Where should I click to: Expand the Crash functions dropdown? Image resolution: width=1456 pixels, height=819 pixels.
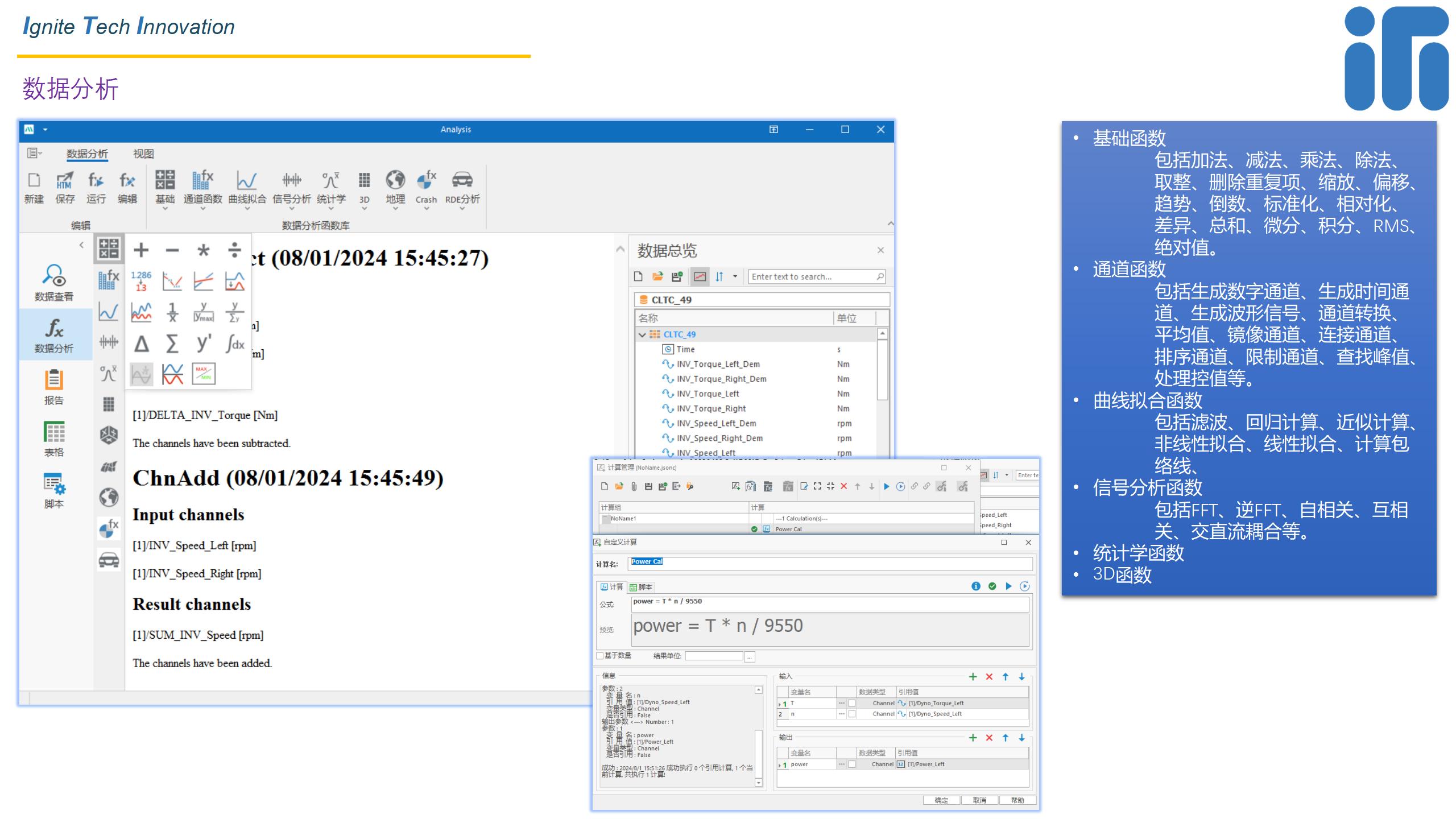(x=426, y=209)
